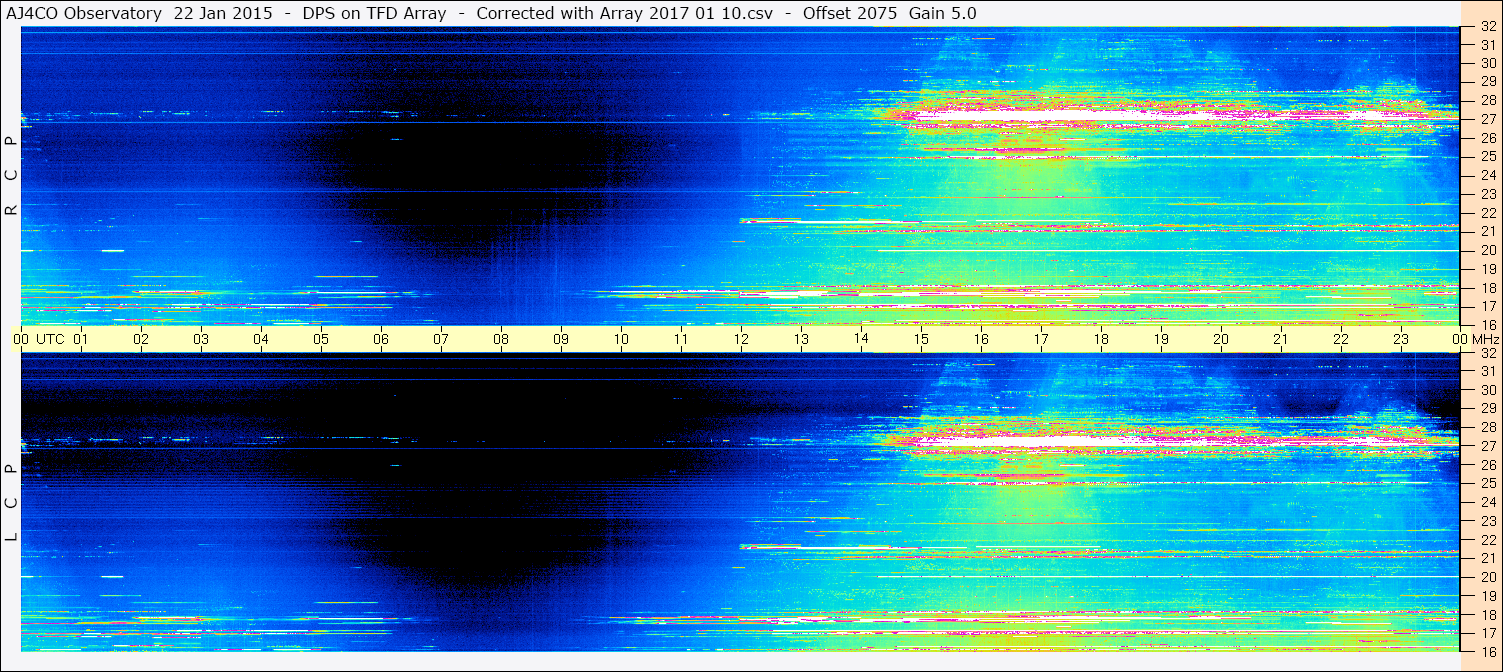Click the 18 hour marker on UTC axis
1503x672 pixels.
(x=1101, y=339)
